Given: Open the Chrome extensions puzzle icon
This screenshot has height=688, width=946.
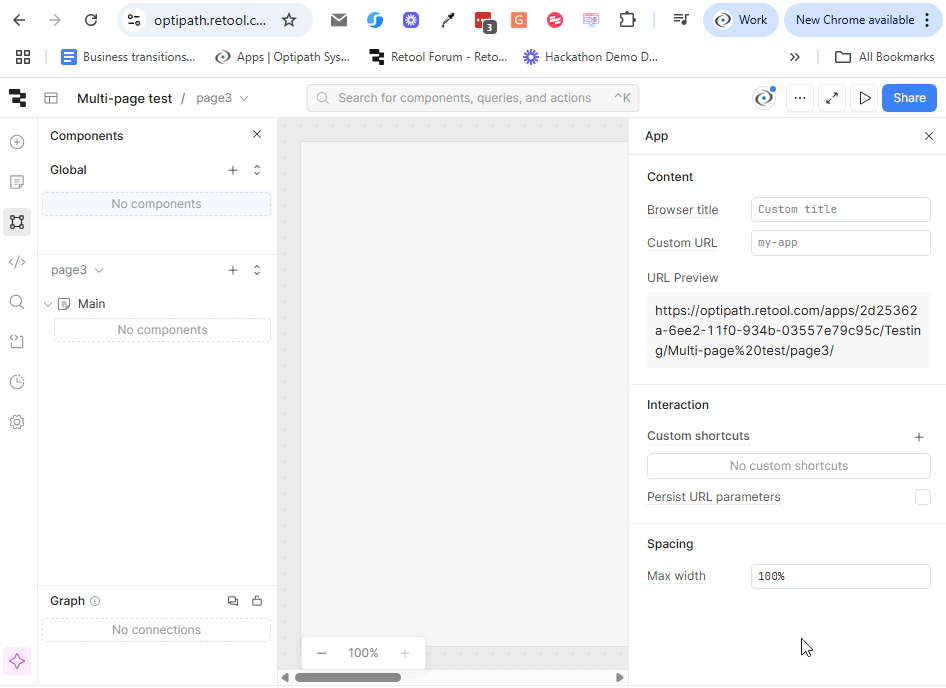Looking at the screenshot, I should click(627, 20).
